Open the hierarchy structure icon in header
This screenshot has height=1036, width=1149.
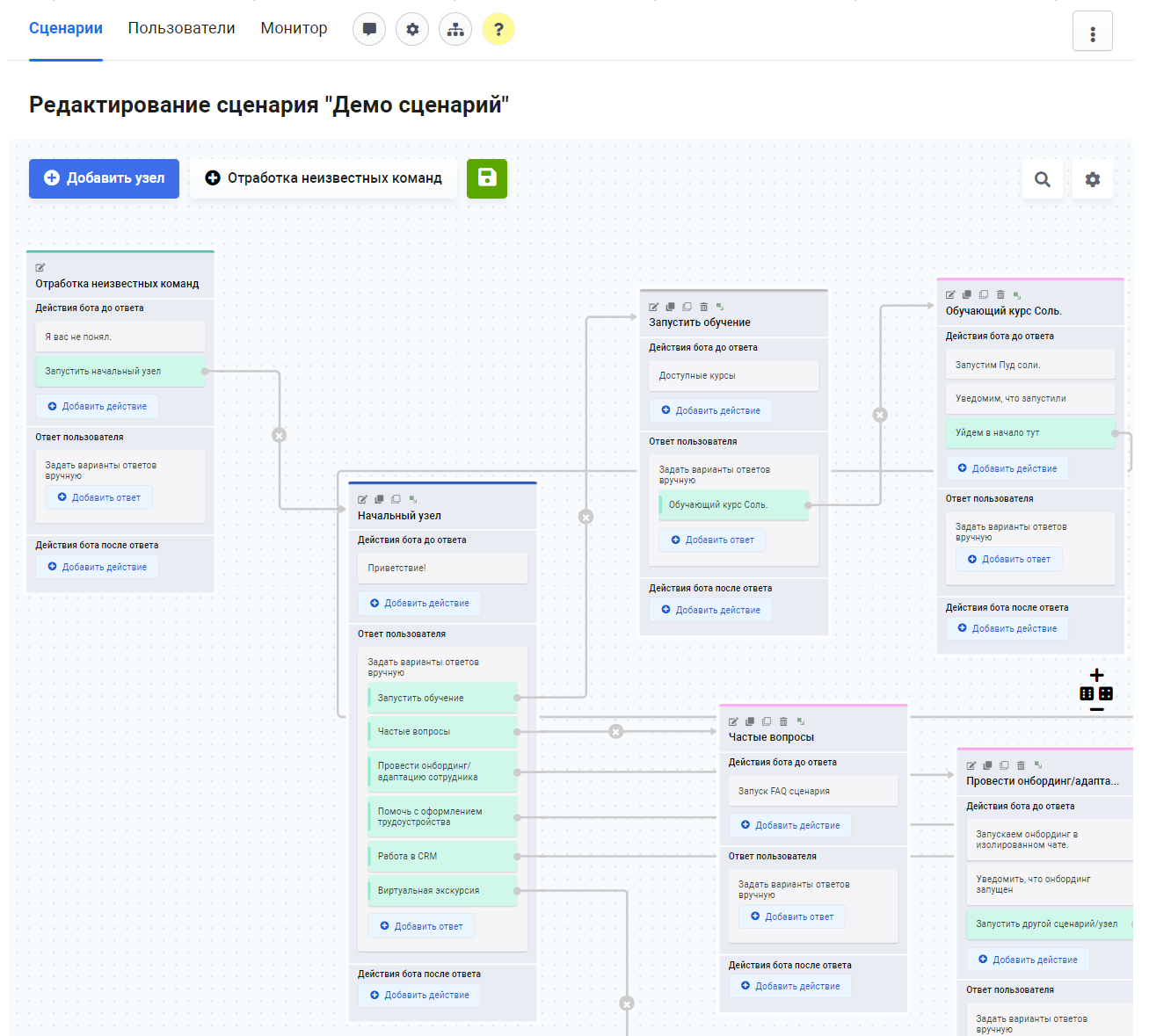pos(455,29)
